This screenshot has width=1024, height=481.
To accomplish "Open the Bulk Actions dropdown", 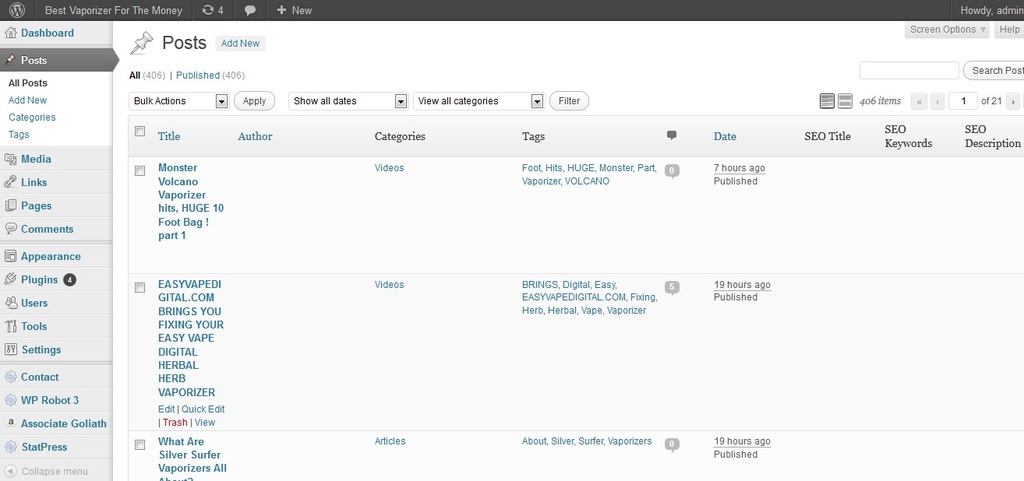I will point(179,101).
